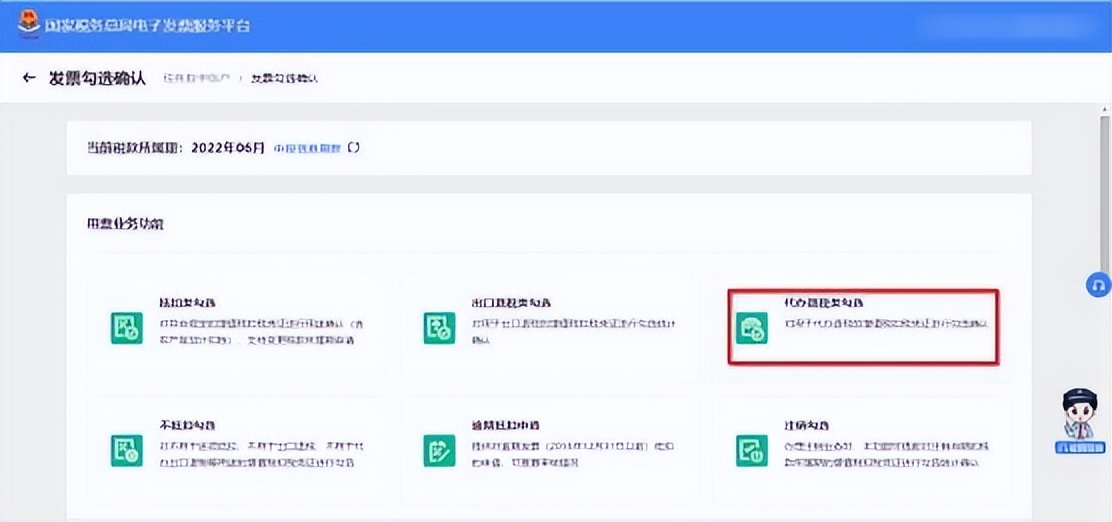Click the green 注销勾选 card icon
1112x522 pixels.
(x=752, y=450)
